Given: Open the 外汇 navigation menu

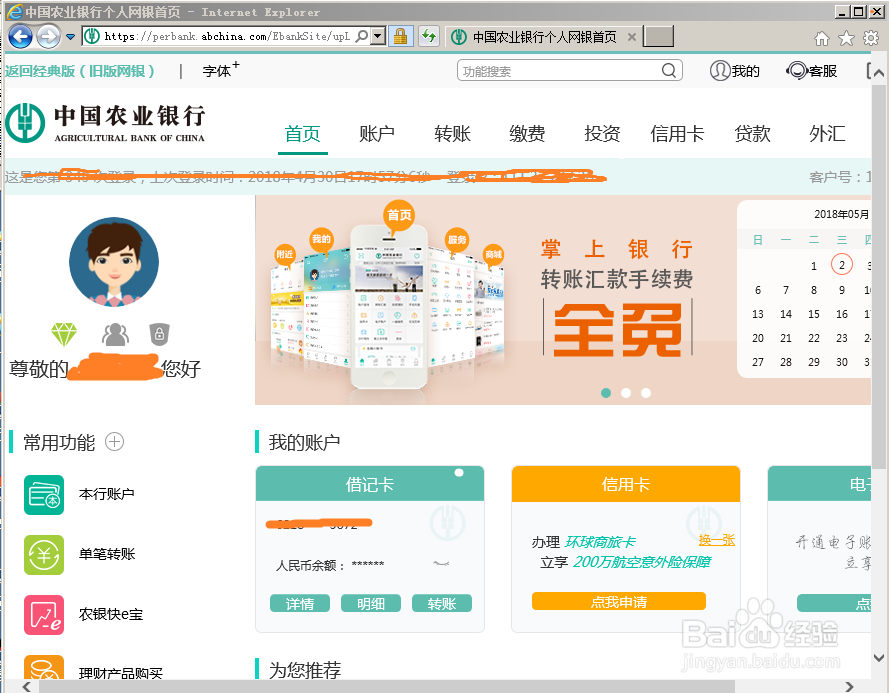Looking at the screenshot, I should click(827, 134).
